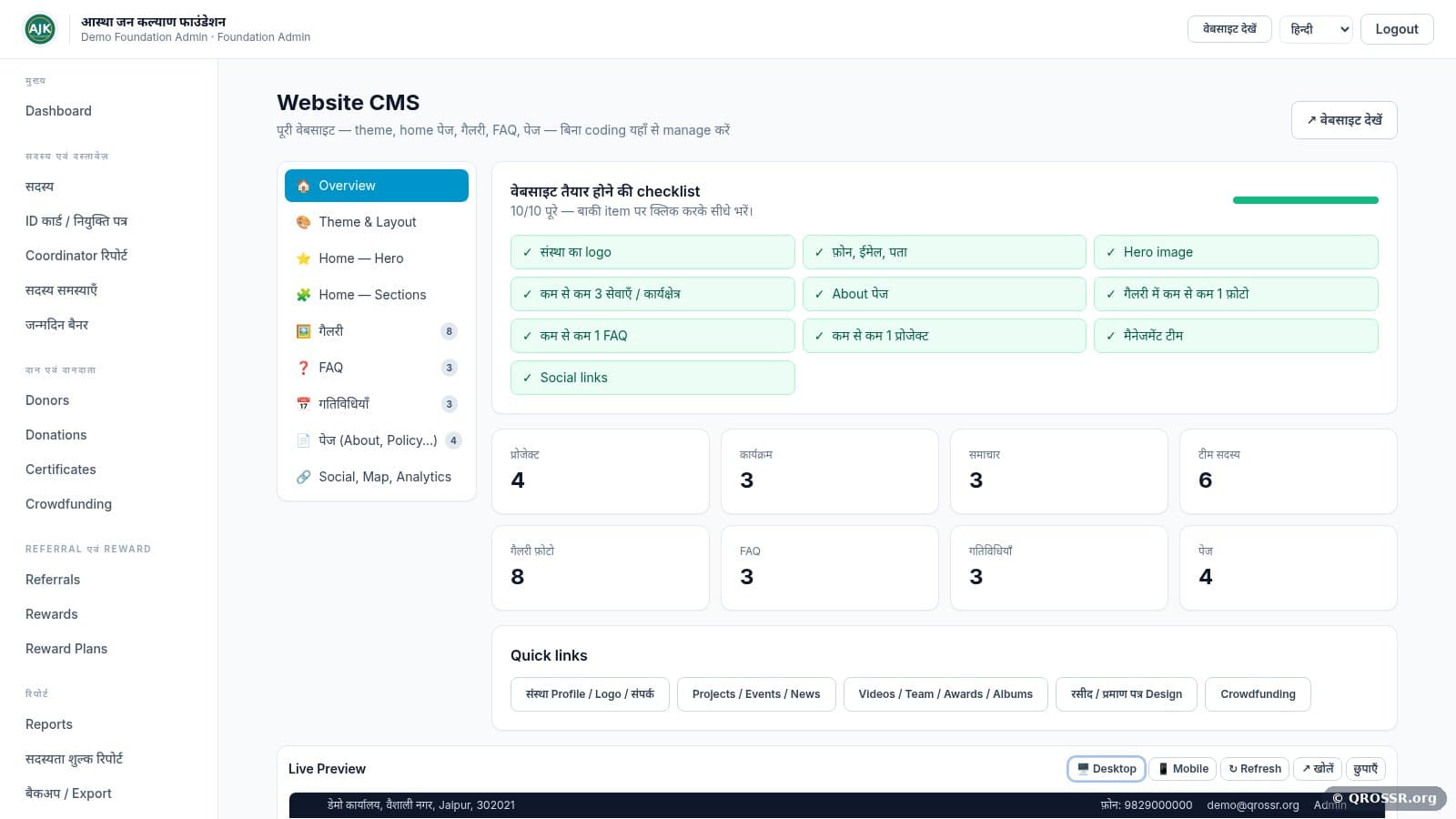The image size is (1456, 819).
Task: Open the FAQ section tab
Action: (x=377, y=368)
